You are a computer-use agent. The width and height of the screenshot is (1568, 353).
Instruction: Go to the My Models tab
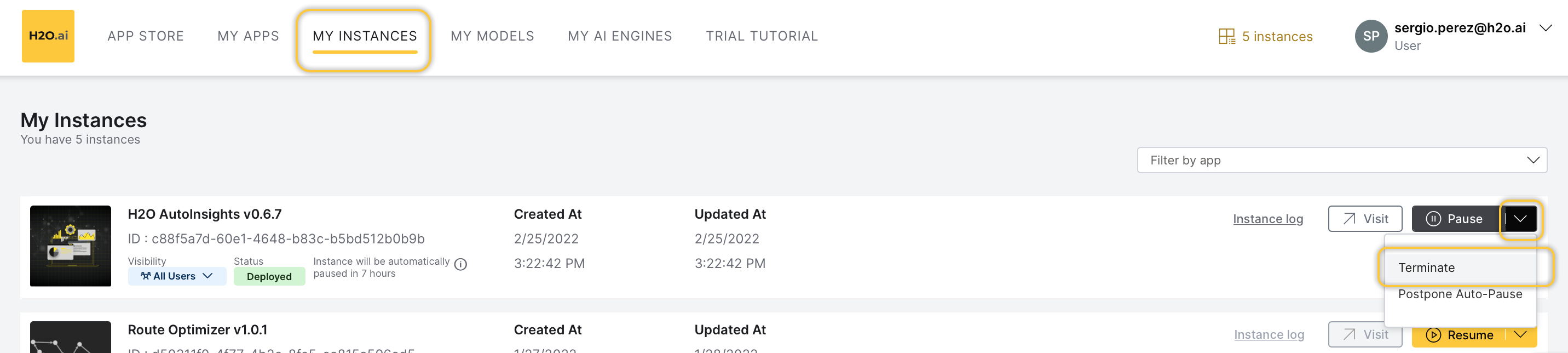click(492, 36)
